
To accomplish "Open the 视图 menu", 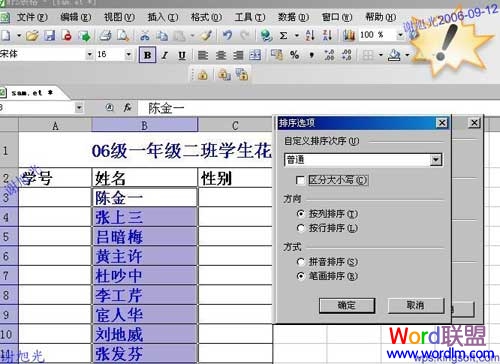I will pos(119,17).
